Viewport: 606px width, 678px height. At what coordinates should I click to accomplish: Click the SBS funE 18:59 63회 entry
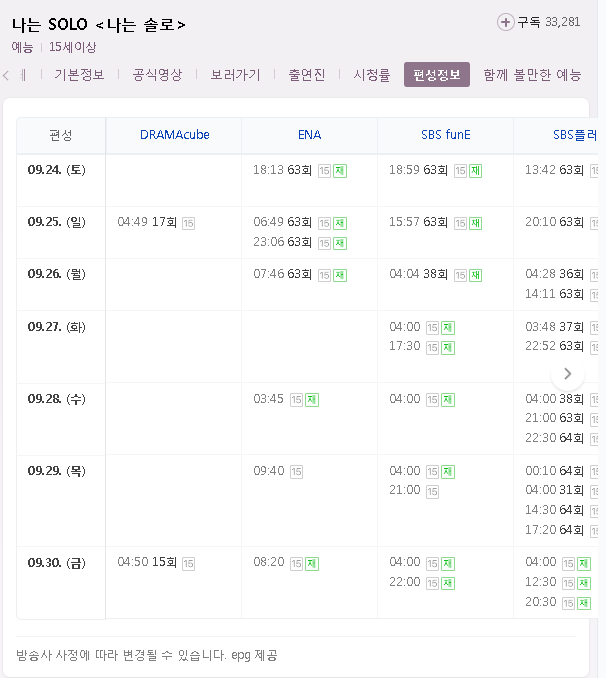418,170
